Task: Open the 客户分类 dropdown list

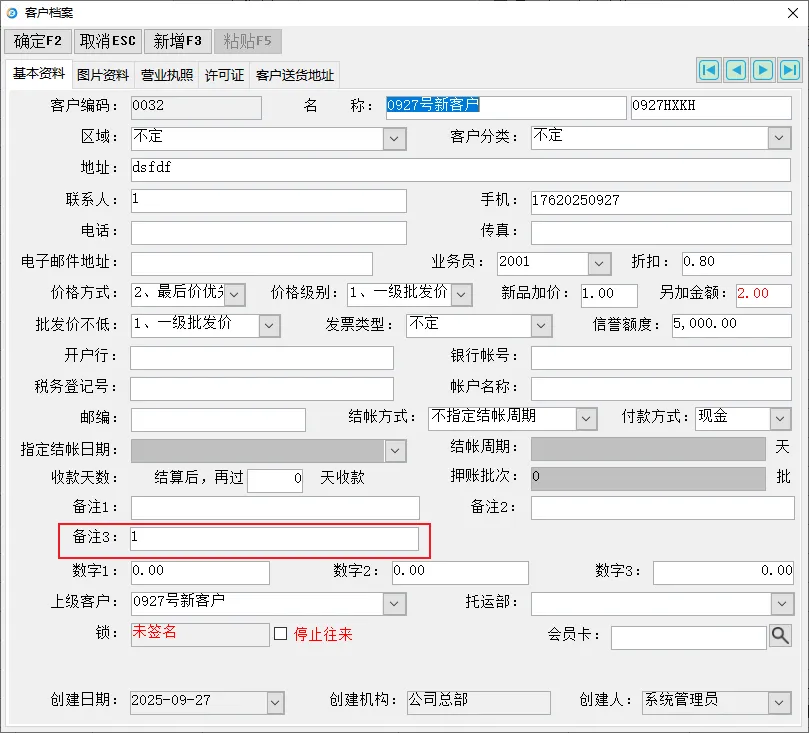Action: [x=780, y=138]
